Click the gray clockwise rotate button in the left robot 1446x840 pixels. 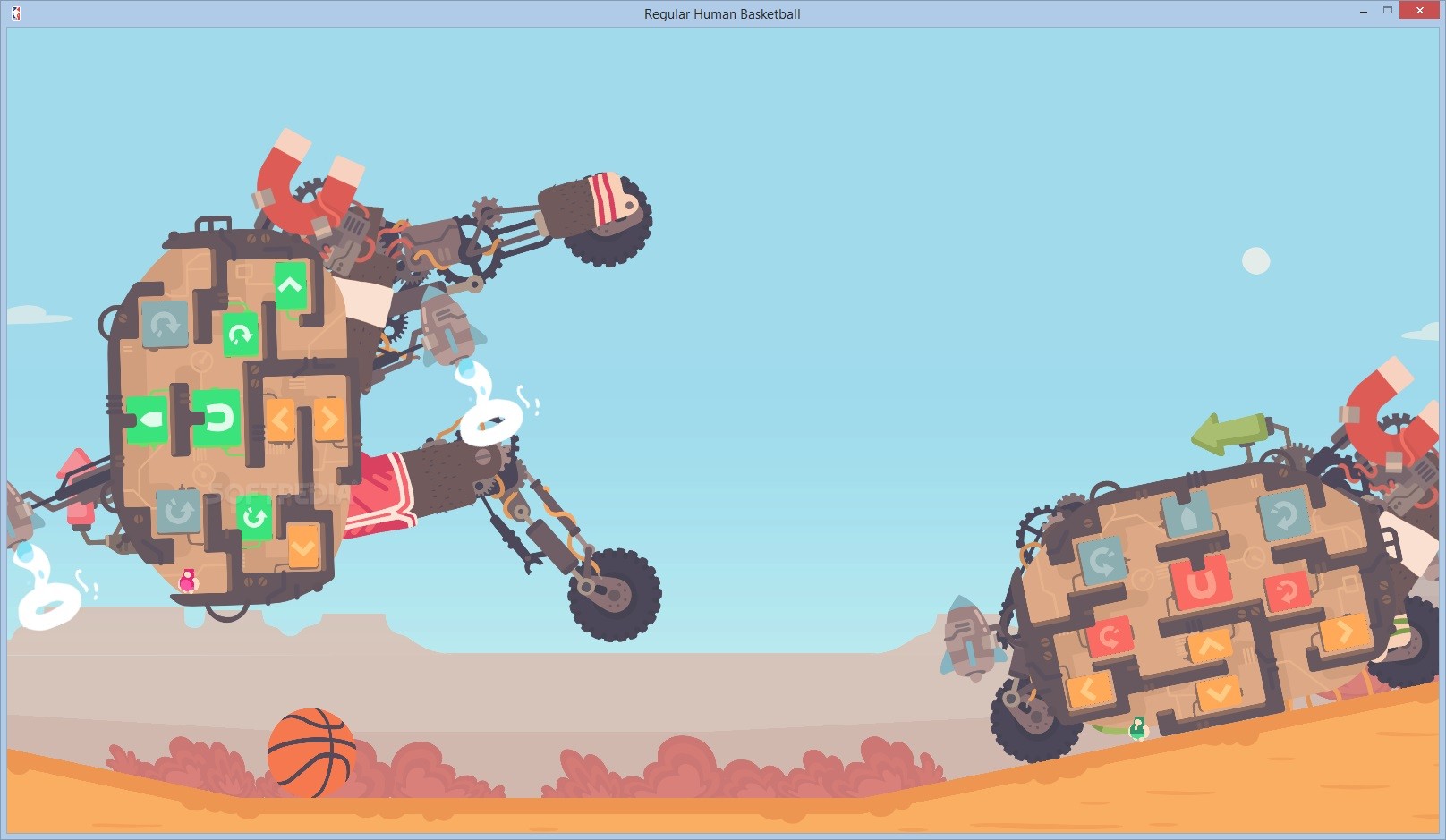point(165,324)
